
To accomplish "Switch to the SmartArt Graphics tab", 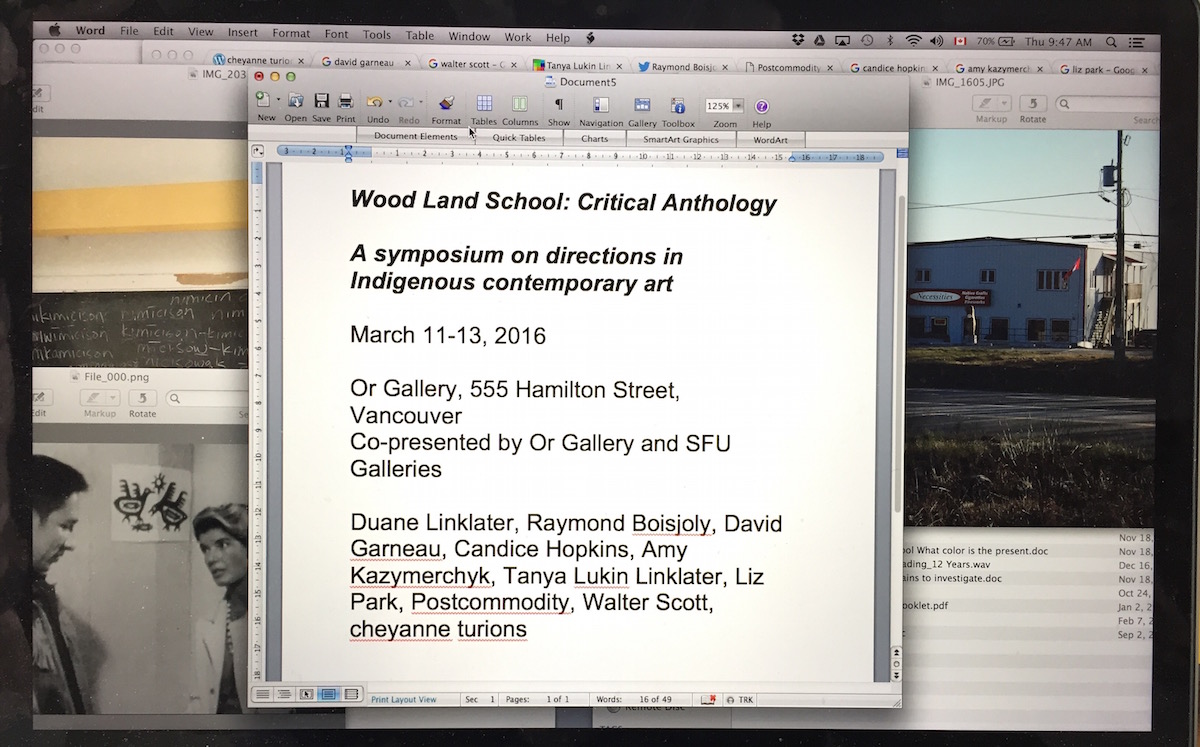I will (x=681, y=140).
